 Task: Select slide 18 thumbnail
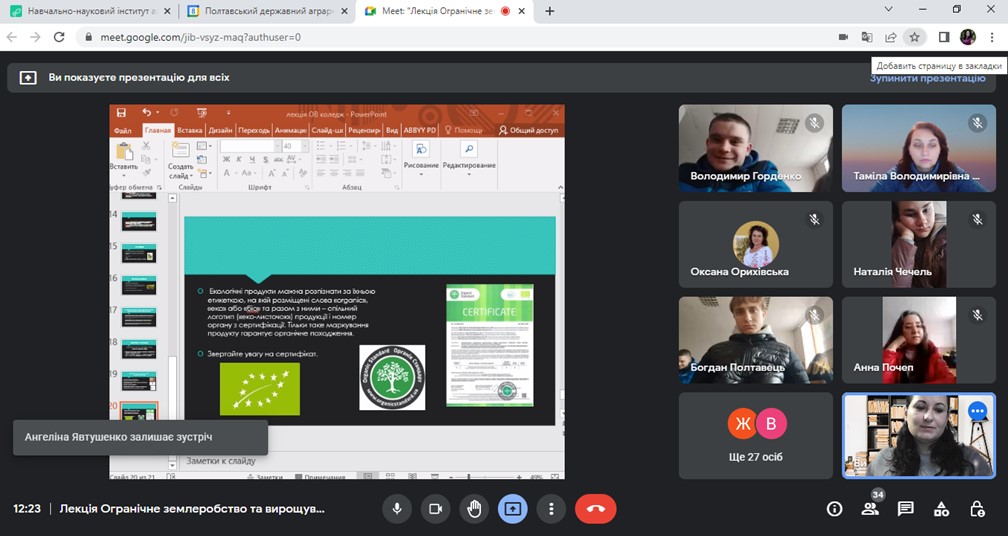click(x=139, y=349)
